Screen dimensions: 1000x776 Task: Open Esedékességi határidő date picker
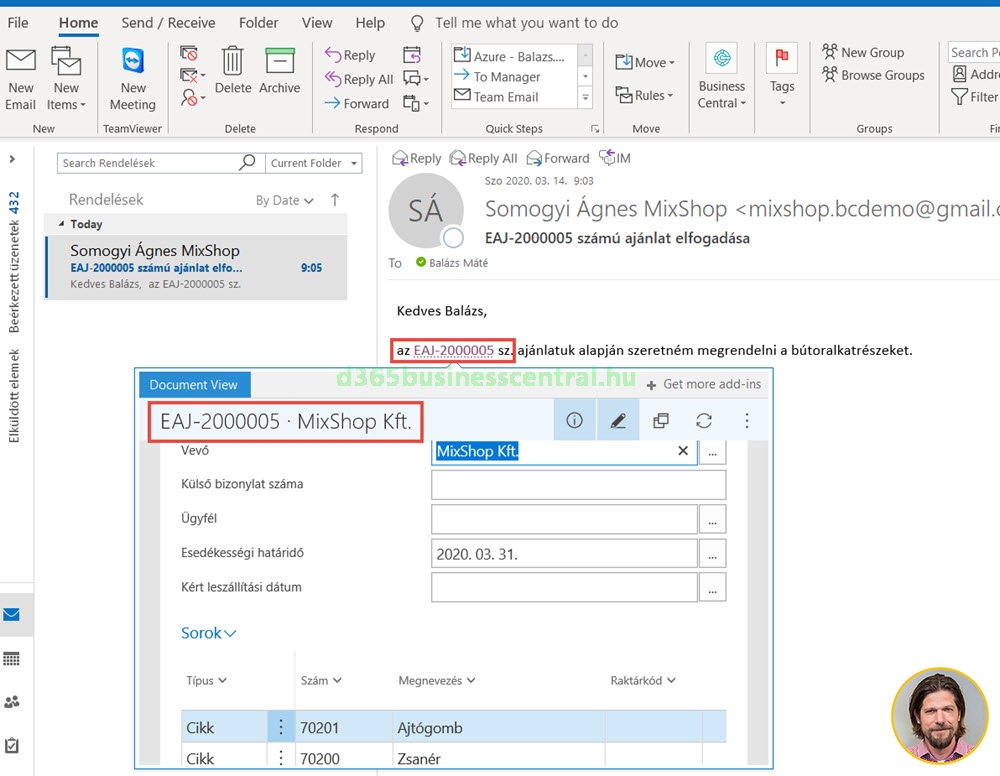coord(712,554)
